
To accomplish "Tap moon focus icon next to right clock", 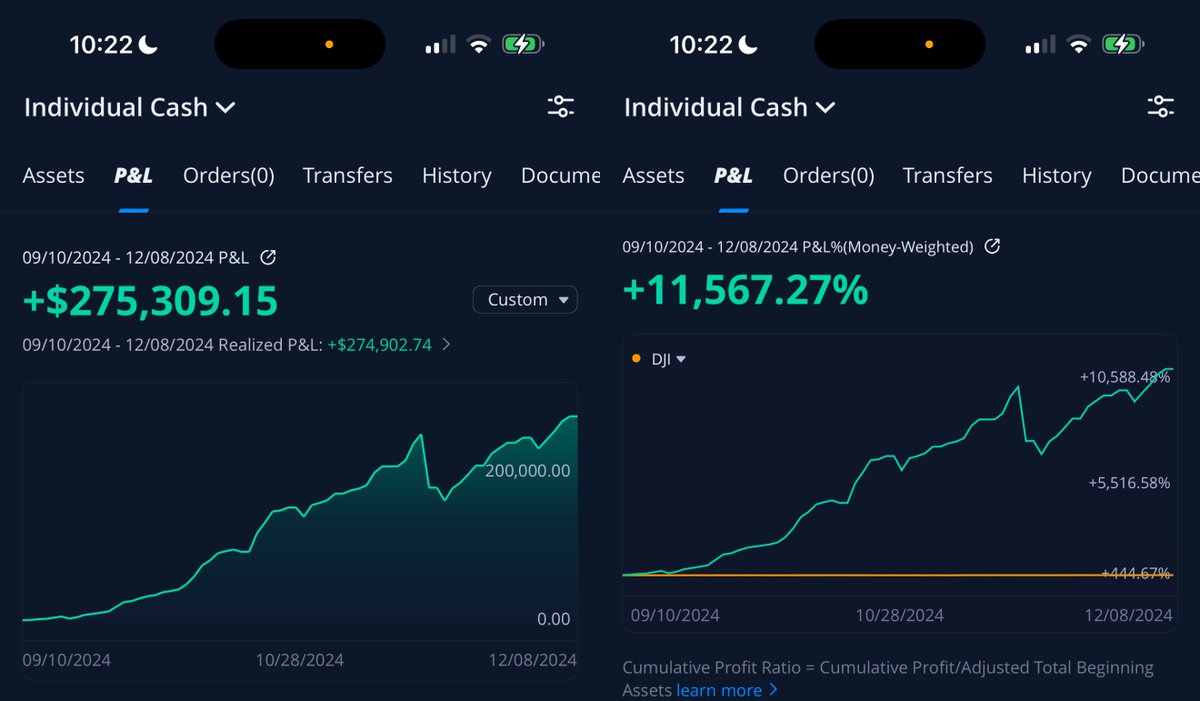I will (747, 44).
